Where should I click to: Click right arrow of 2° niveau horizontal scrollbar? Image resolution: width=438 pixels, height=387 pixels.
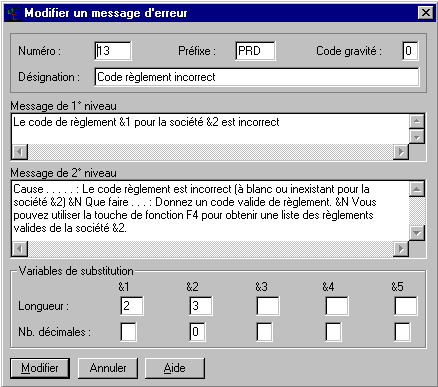point(401,249)
